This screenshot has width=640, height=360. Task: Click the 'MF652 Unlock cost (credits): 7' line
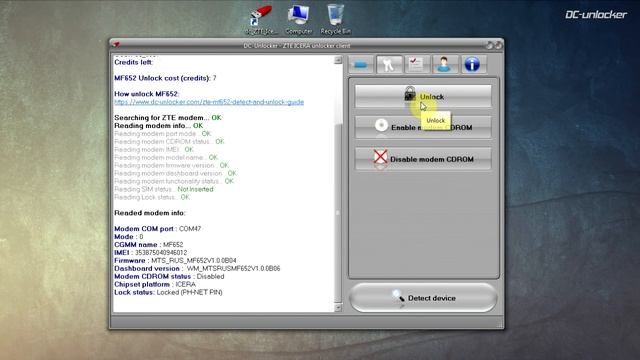click(165, 78)
